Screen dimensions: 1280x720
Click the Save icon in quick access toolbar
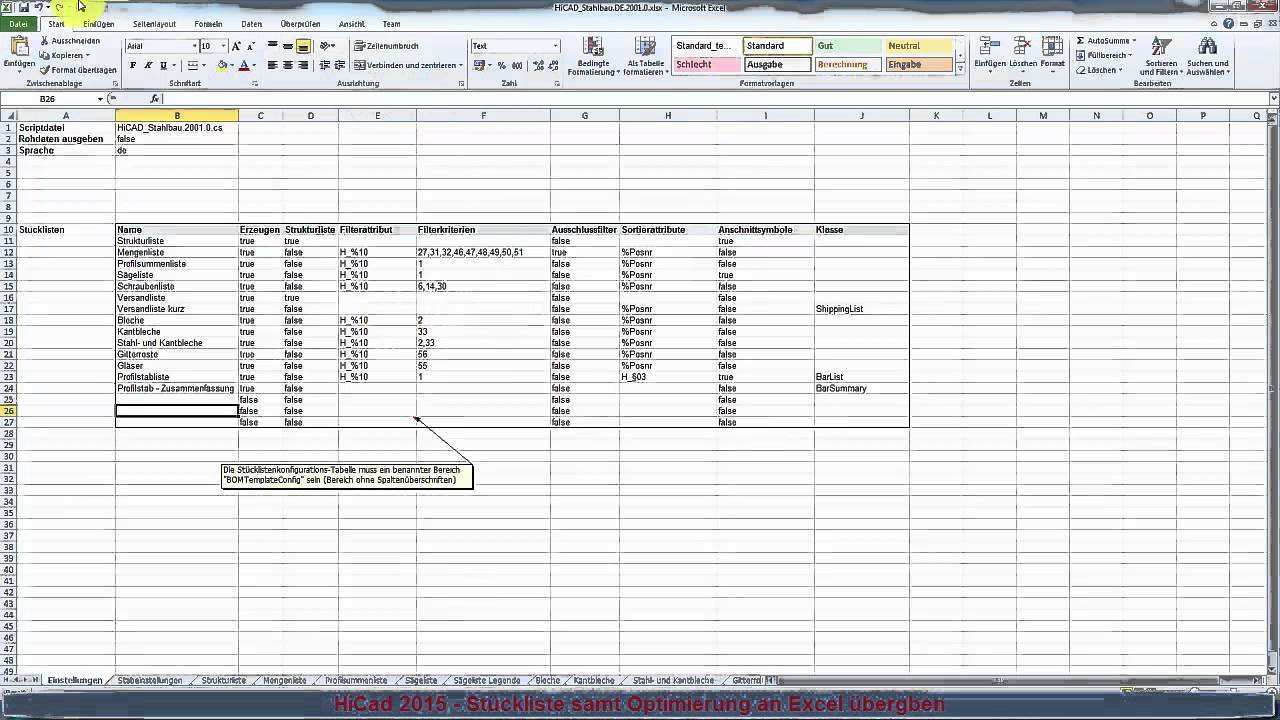coord(23,7)
